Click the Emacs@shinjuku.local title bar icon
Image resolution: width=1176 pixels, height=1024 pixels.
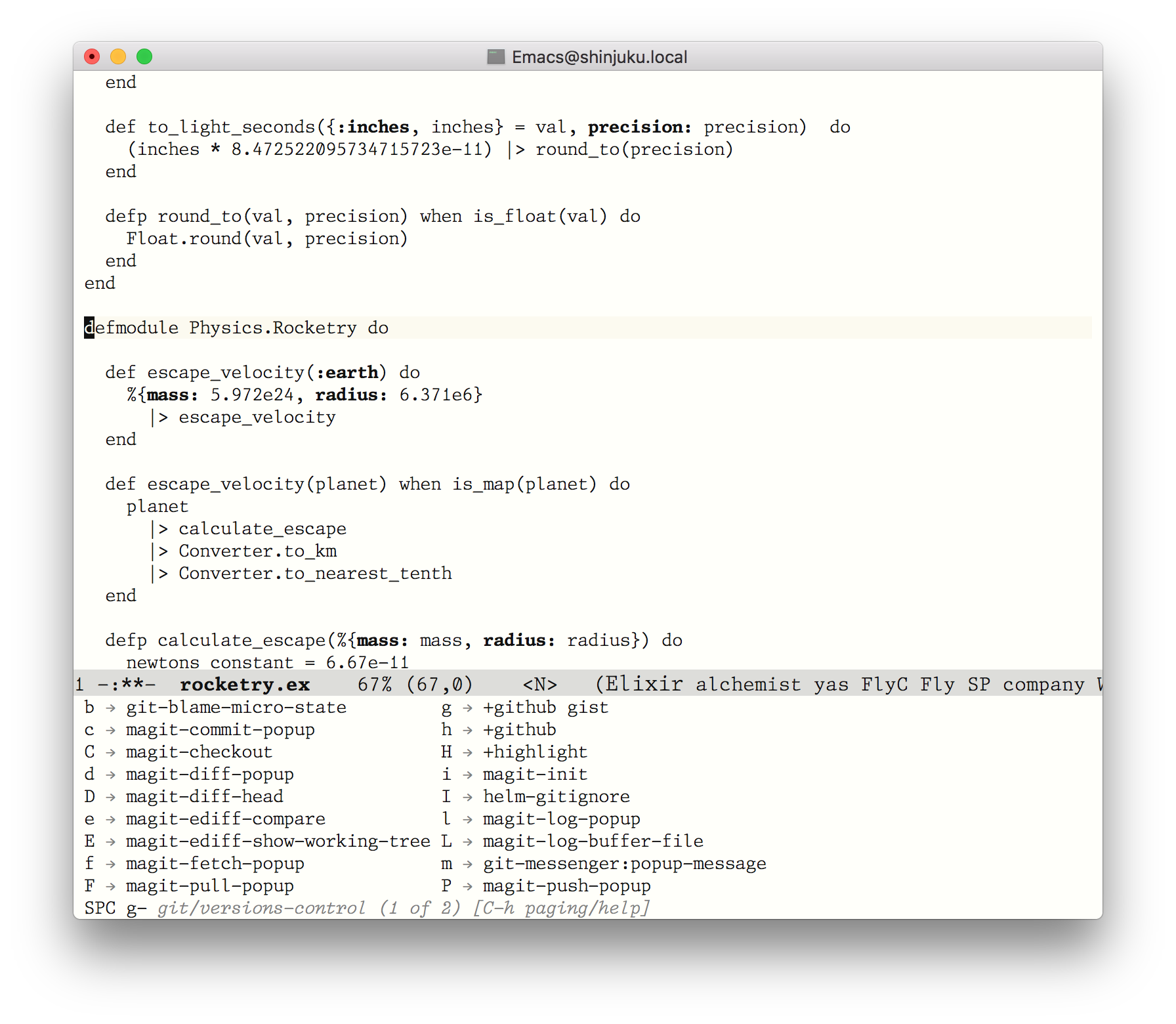pyautogui.click(x=496, y=56)
